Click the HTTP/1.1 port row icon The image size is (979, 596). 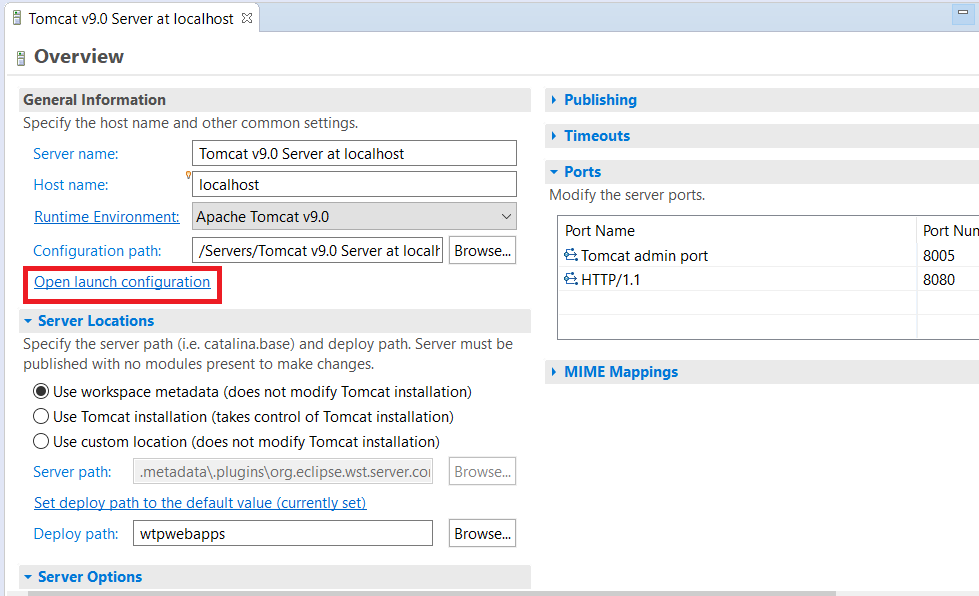[x=571, y=279]
